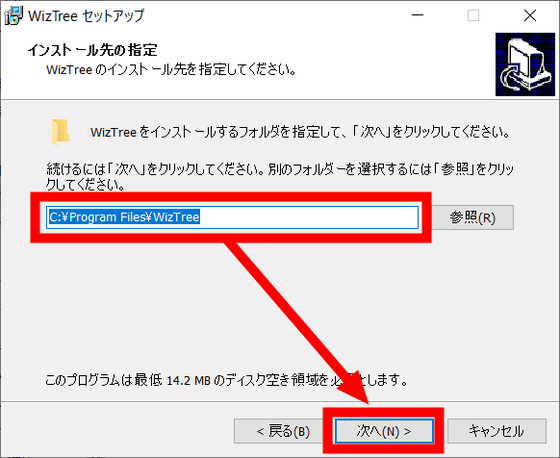This screenshot has height=458, width=560.
Task: Click the highlighted C:¥Program Files¥WizTree path text
Action: click(x=124, y=217)
